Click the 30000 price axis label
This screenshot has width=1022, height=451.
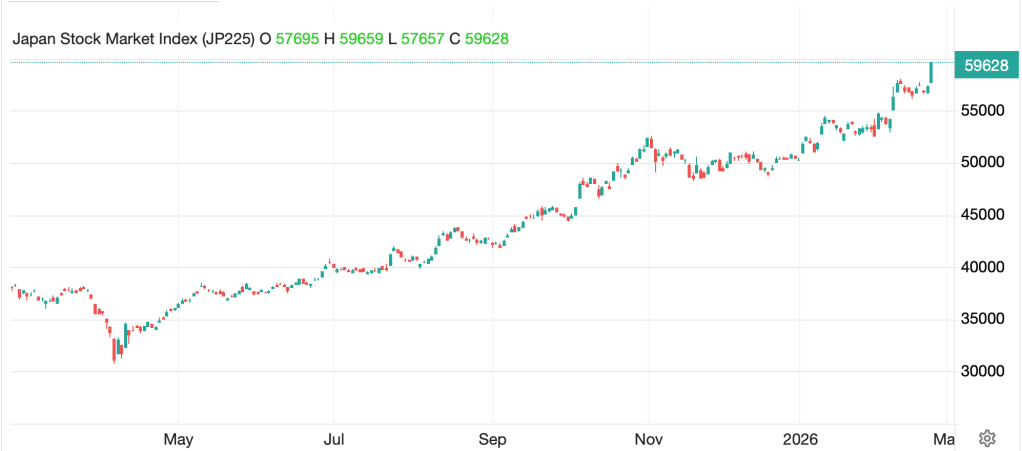[982, 371]
